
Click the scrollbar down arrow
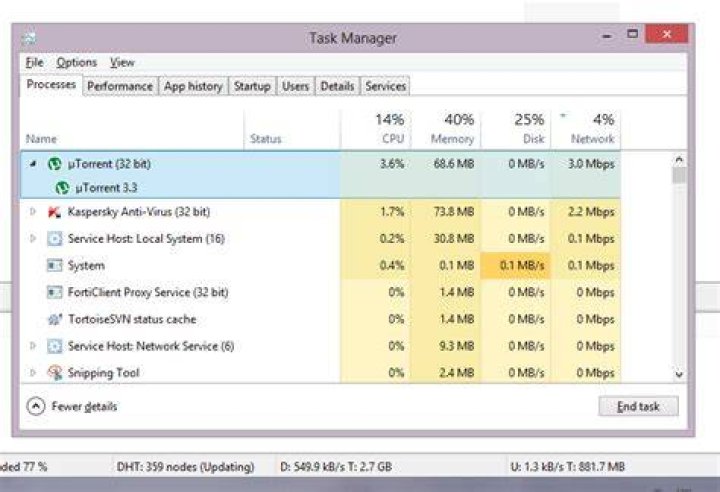(x=679, y=374)
